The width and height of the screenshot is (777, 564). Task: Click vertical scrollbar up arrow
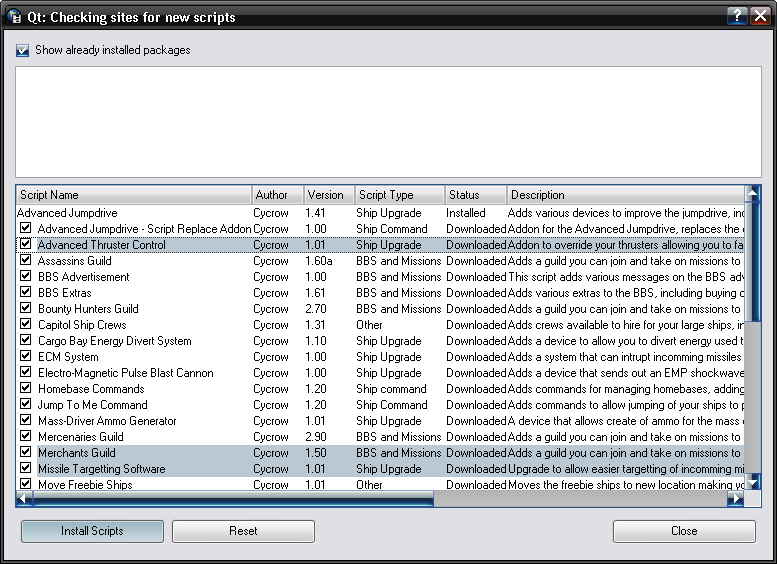coord(753,193)
